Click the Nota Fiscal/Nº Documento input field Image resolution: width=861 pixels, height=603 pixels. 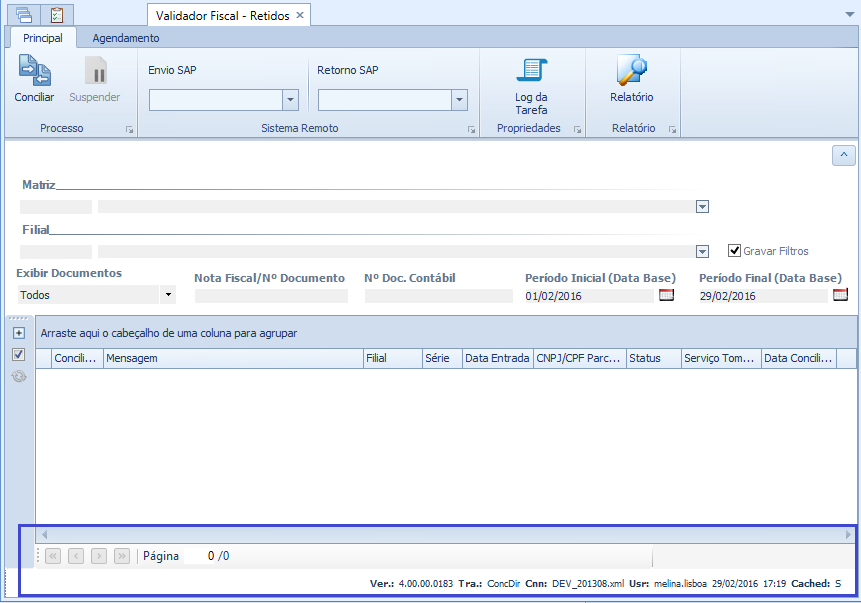coord(271,296)
